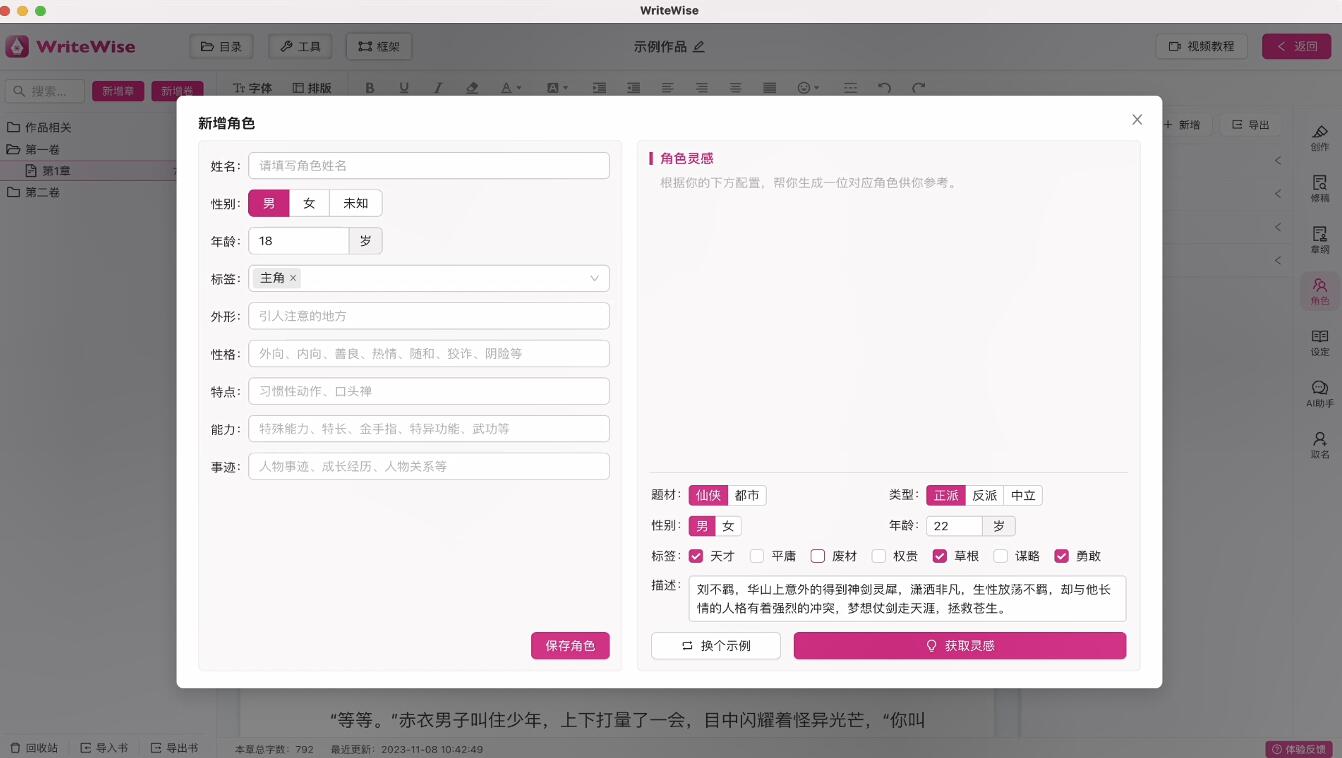Click the 获取灵感 button
The height and width of the screenshot is (758, 1342).
pyautogui.click(x=959, y=646)
